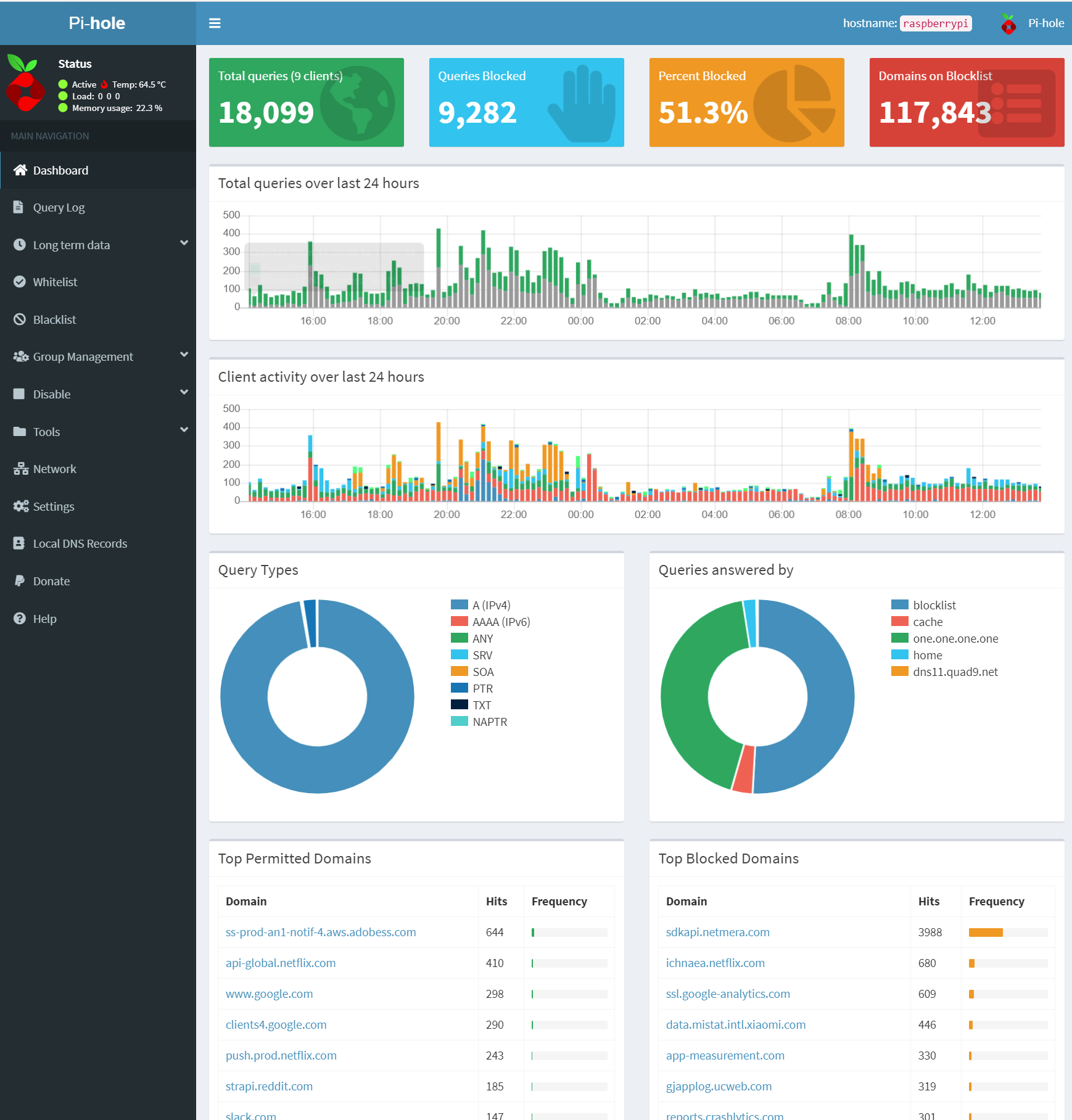Toggle cache in Queries answered by legend

pos(917,622)
